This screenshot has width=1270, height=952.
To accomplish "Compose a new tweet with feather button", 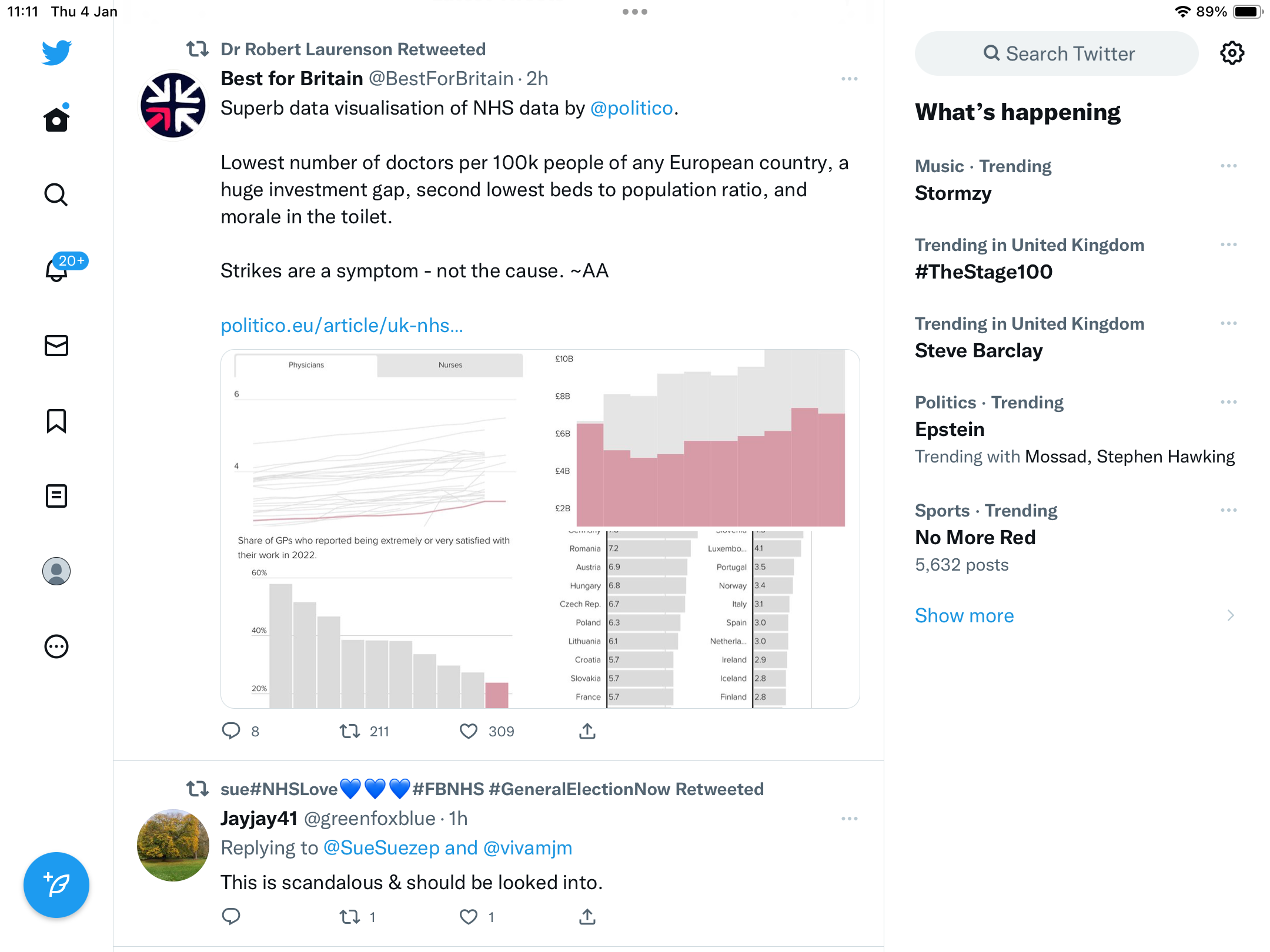I will point(56,884).
